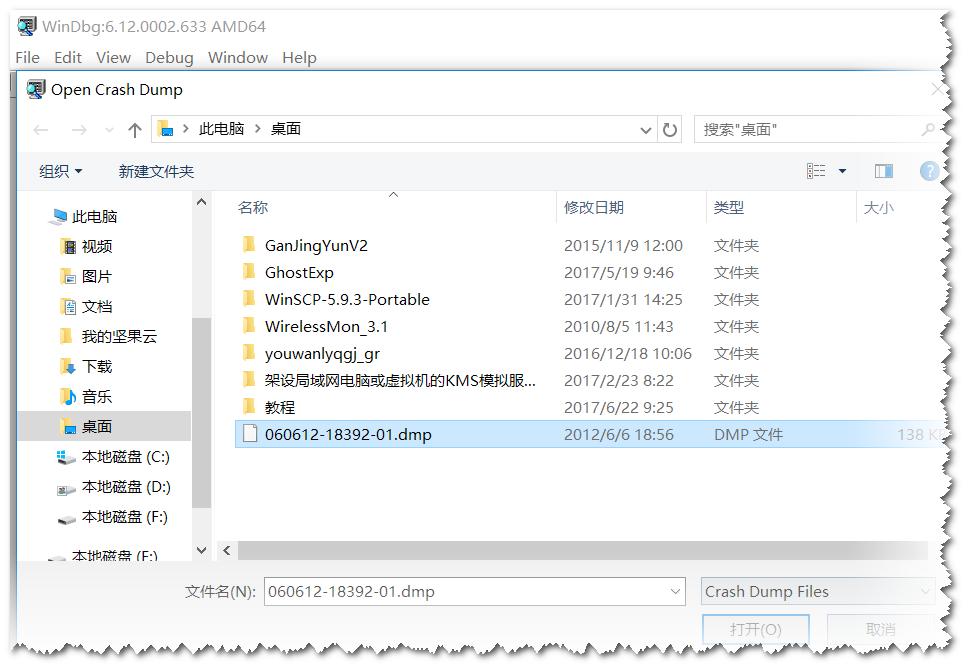Open the help question mark icon
The image size is (969, 671).
929,170
